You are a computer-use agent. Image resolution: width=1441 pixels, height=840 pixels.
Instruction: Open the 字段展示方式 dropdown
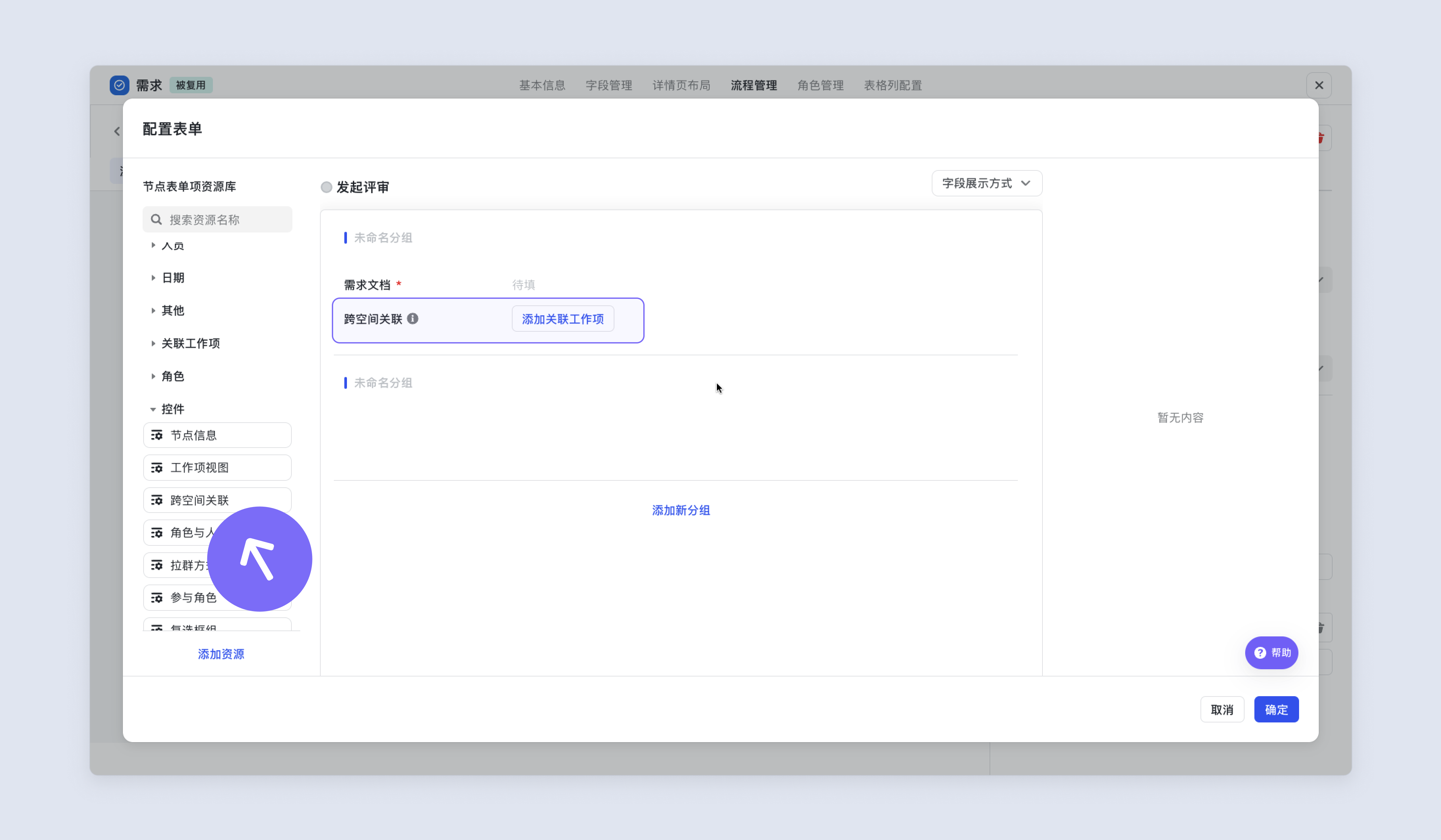pyautogui.click(x=986, y=183)
